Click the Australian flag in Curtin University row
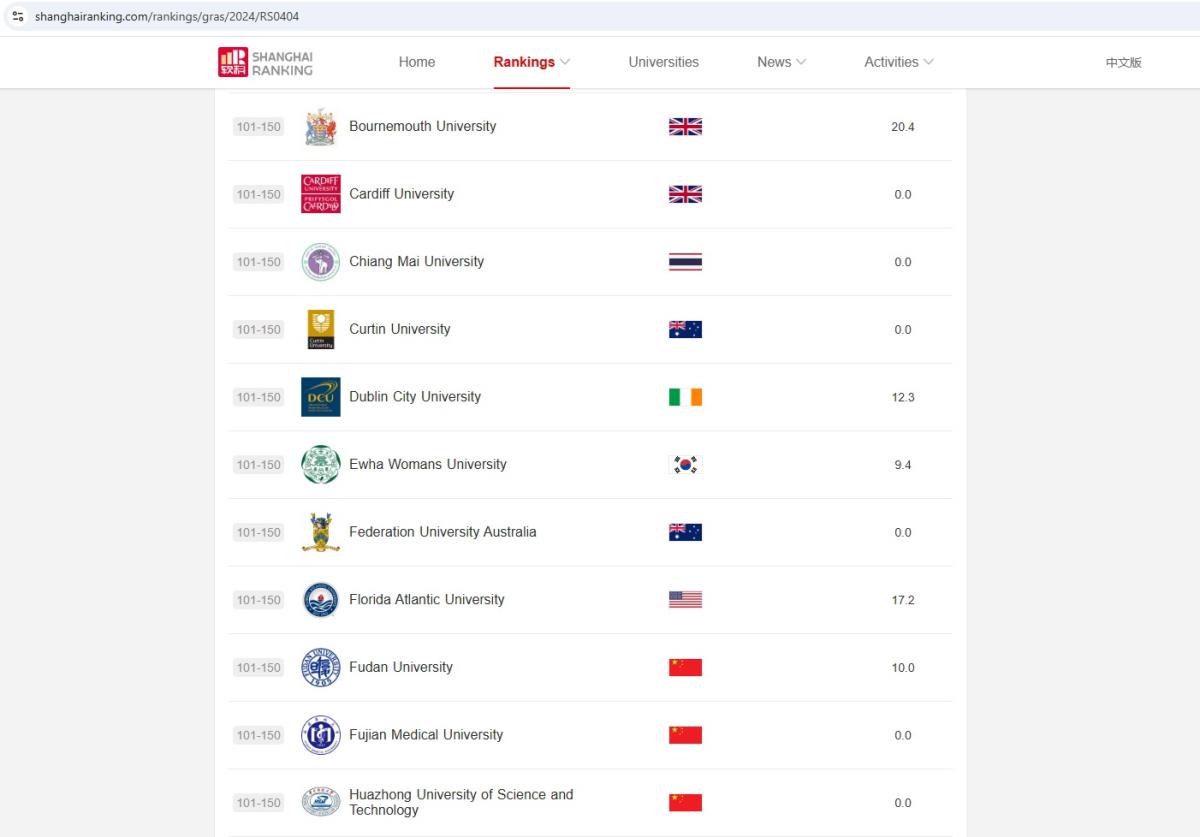The height and width of the screenshot is (837, 1200). [685, 329]
